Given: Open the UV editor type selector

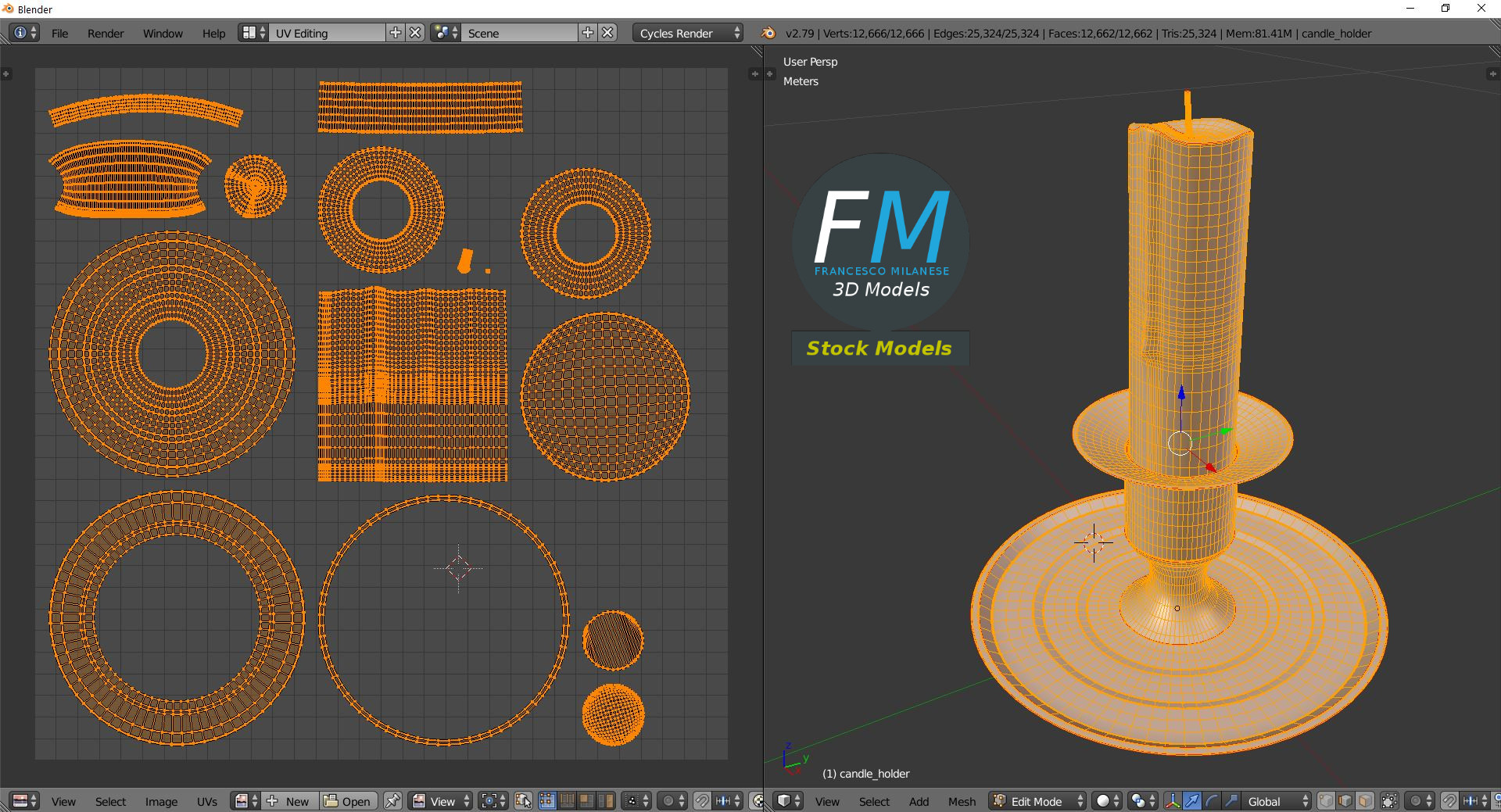Looking at the screenshot, I should (25, 801).
